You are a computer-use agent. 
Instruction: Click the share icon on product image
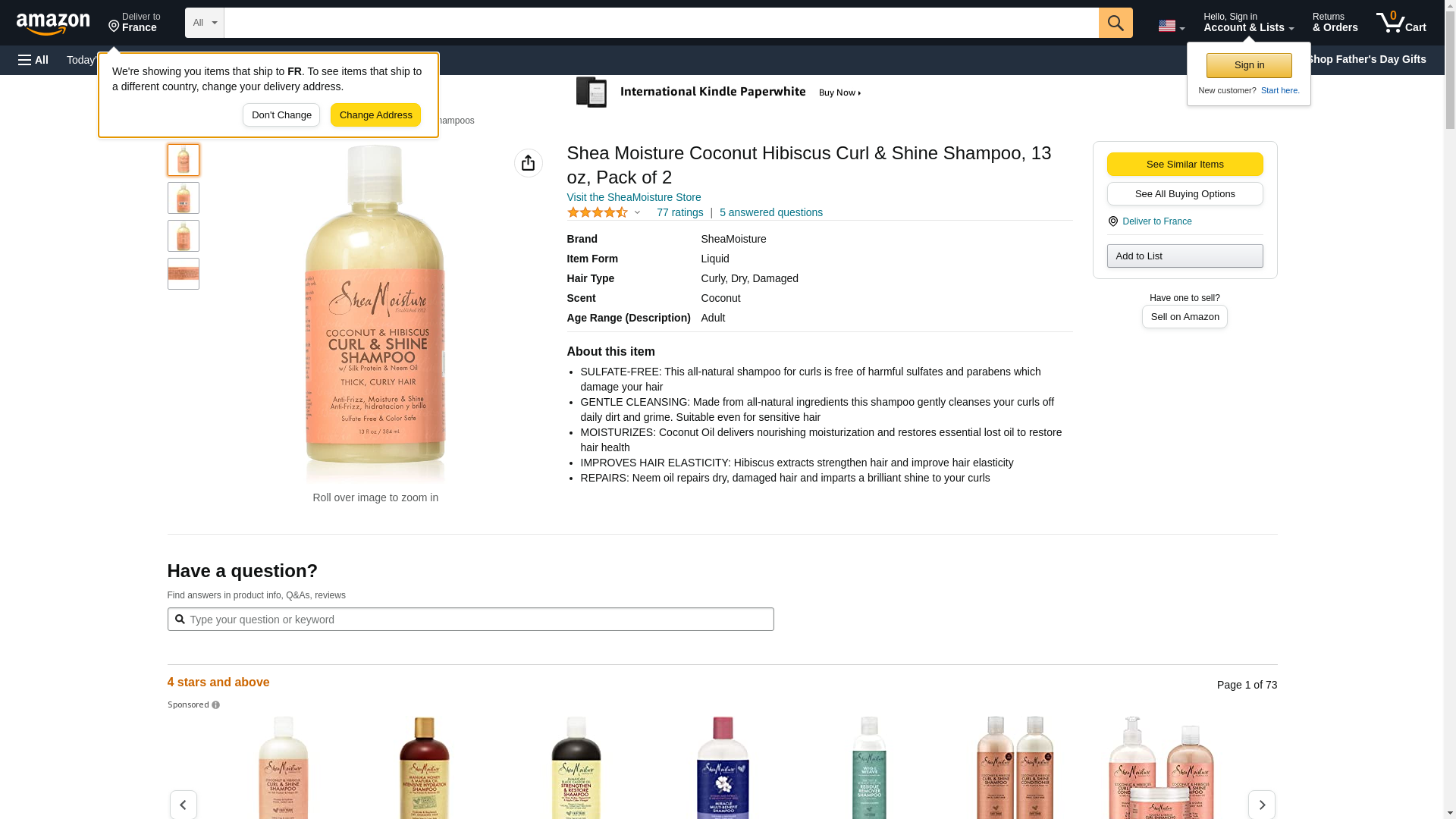coord(528,163)
